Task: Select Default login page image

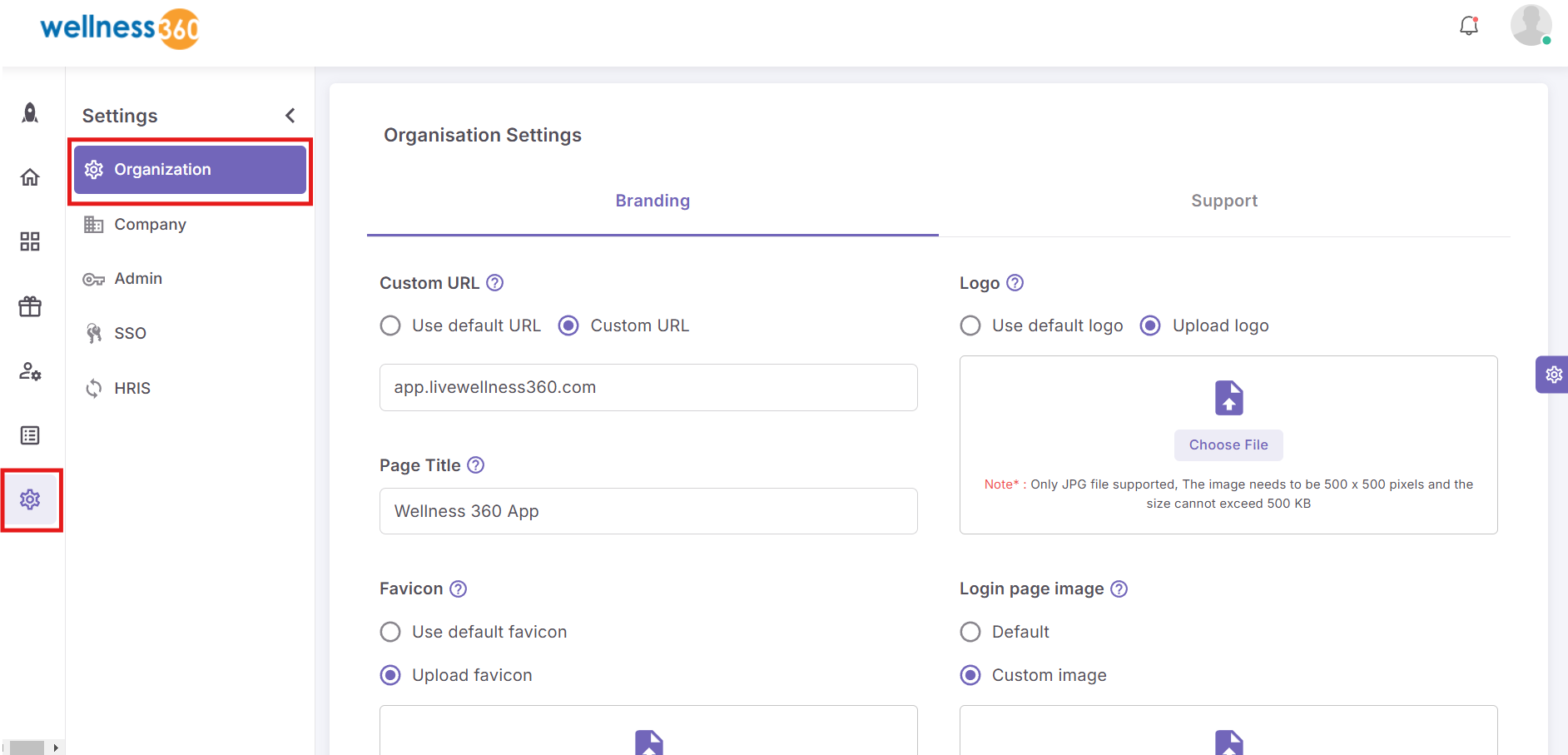Action: click(x=970, y=632)
